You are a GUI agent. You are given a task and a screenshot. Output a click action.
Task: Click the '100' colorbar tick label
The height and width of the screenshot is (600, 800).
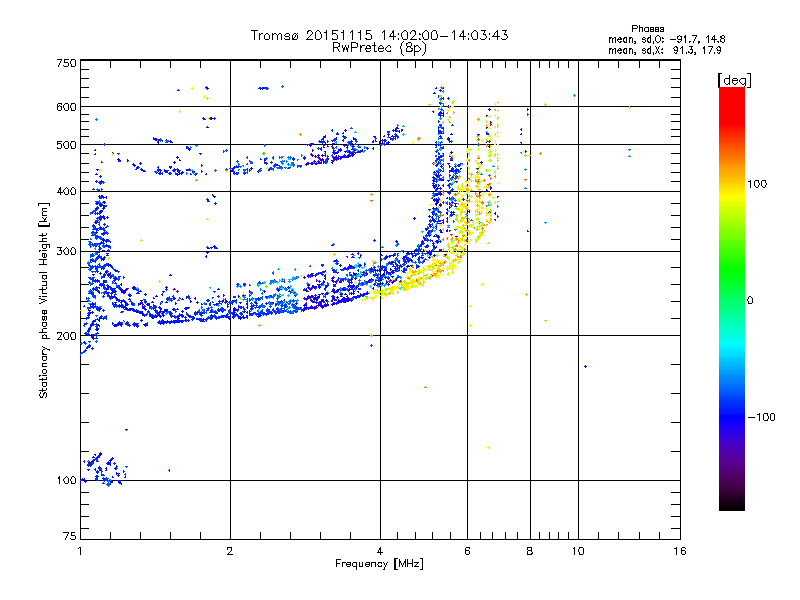click(757, 184)
